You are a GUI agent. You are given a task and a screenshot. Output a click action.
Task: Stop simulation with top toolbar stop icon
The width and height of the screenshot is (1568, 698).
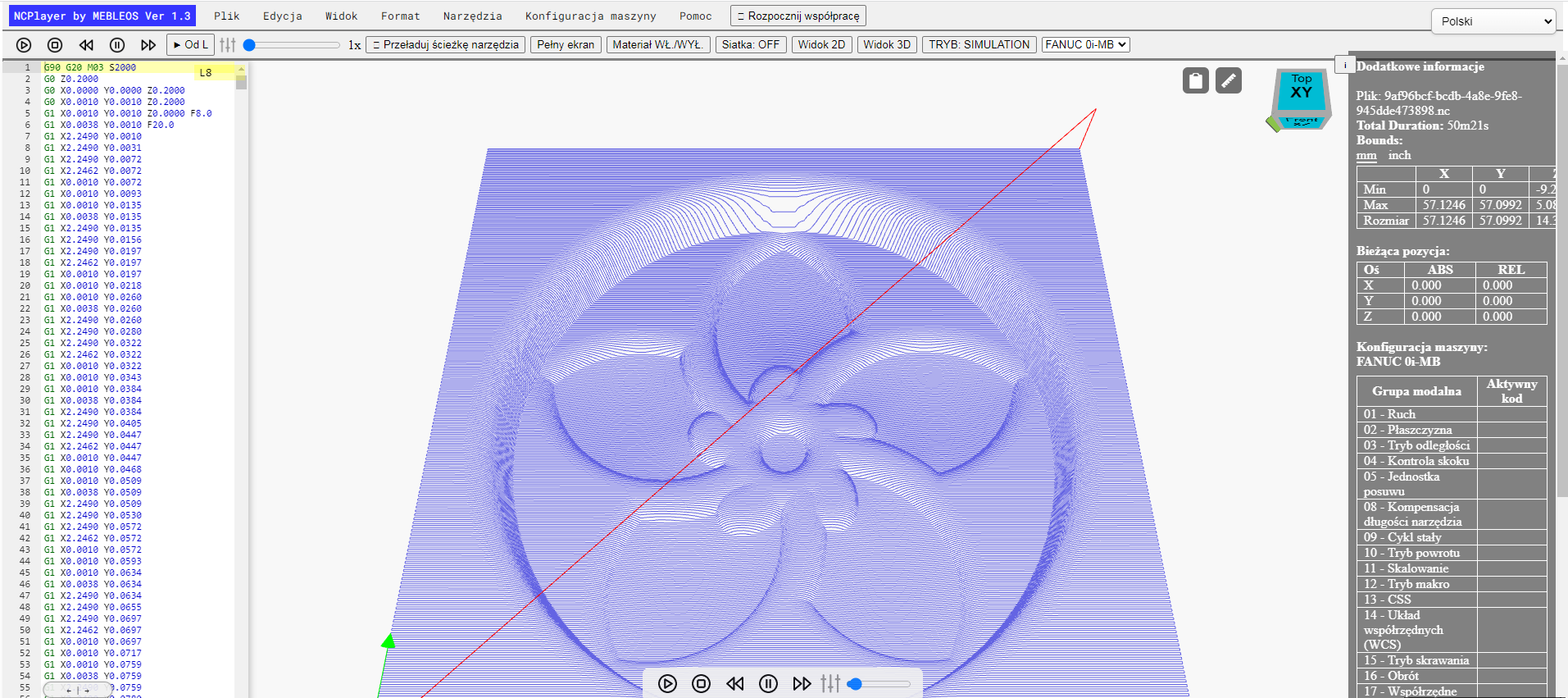coord(55,45)
